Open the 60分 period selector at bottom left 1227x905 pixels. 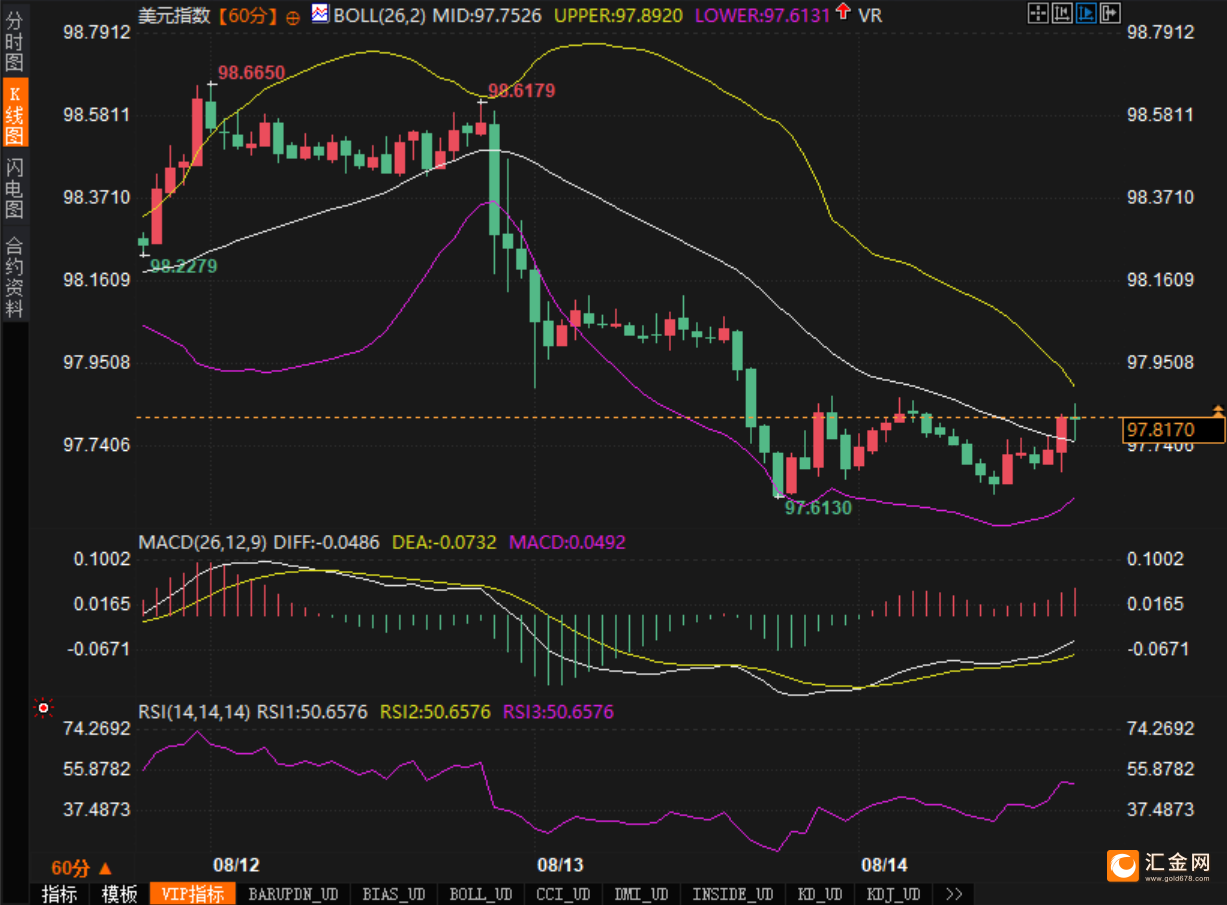tap(82, 868)
